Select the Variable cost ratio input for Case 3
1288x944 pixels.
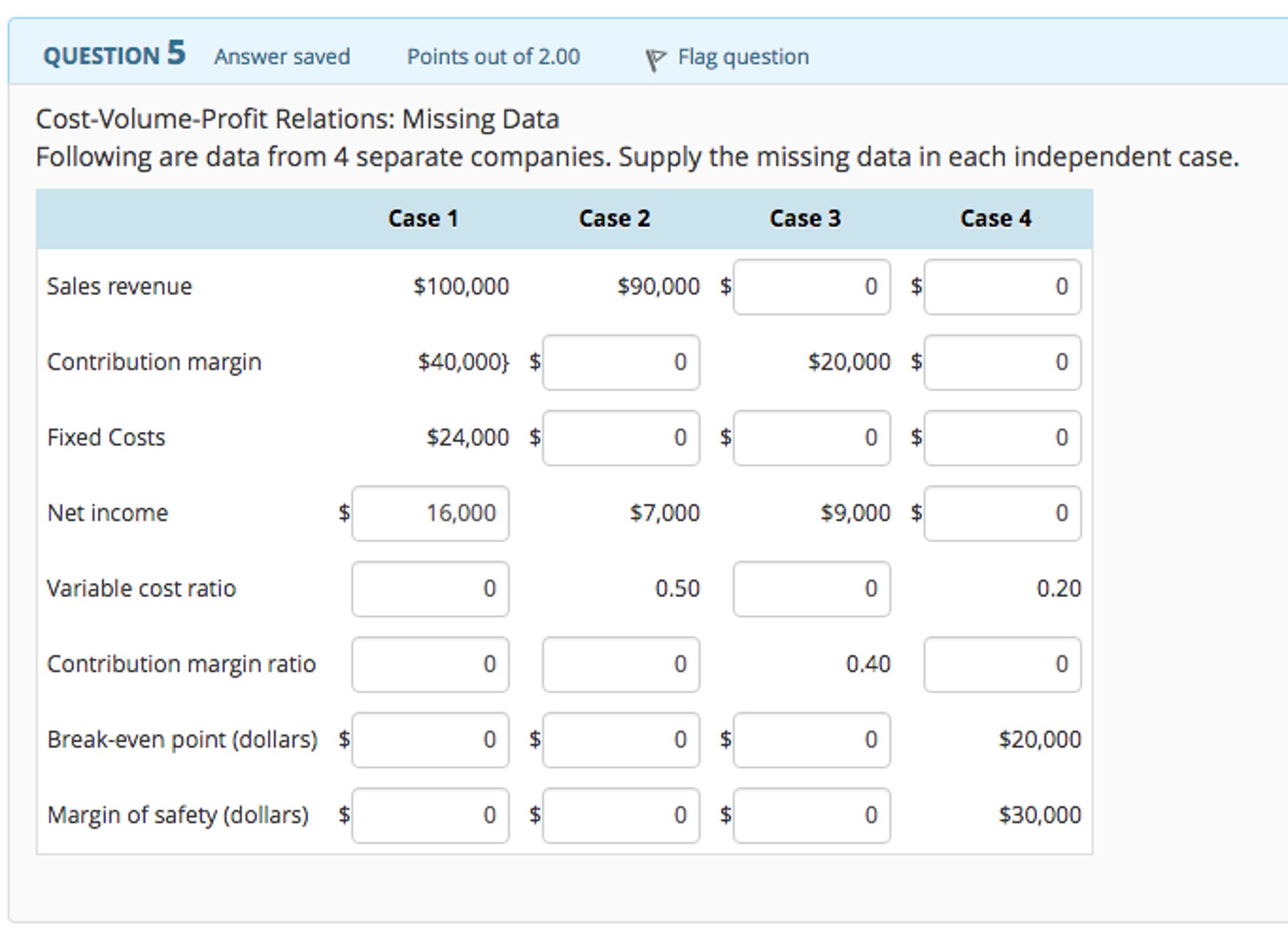pos(811,589)
